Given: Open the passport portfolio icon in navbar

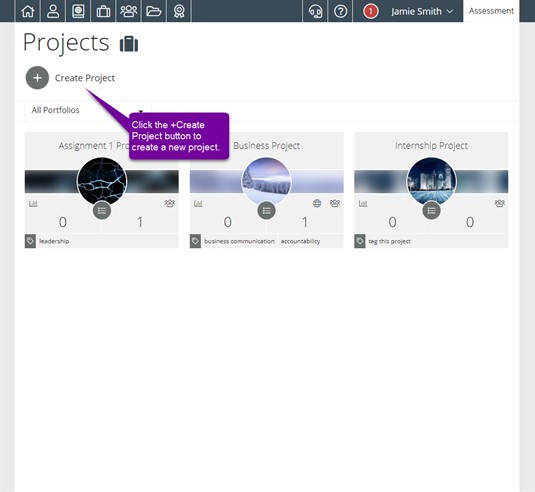Looking at the screenshot, I should pos(78,11).
